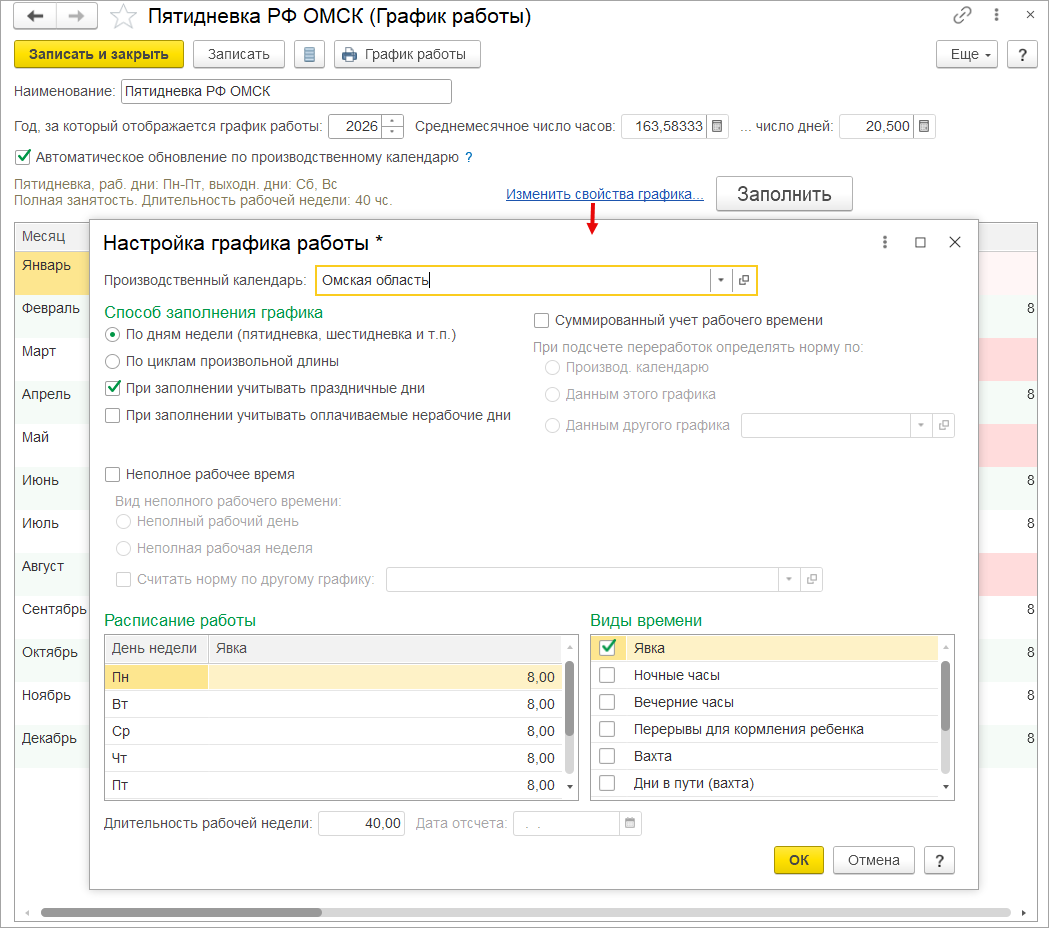Screen dimensions: 1049x928
Task: Enable Суммированный учет рабочего времени
Action: click(542, 321)
